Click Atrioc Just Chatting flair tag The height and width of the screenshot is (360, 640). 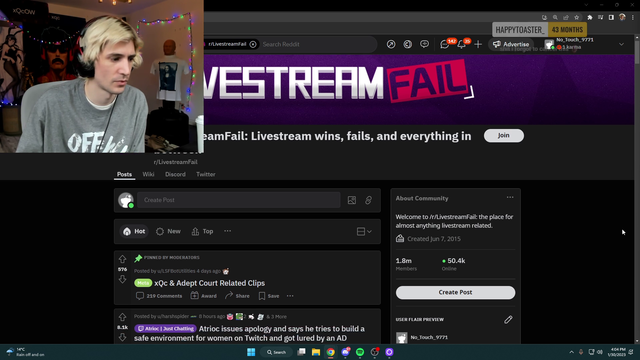pyautogui.click(x=165, y=329)
